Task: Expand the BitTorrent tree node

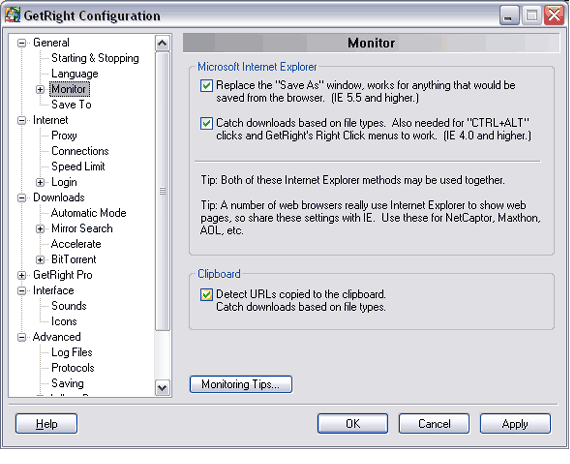Action: (40, 260)
